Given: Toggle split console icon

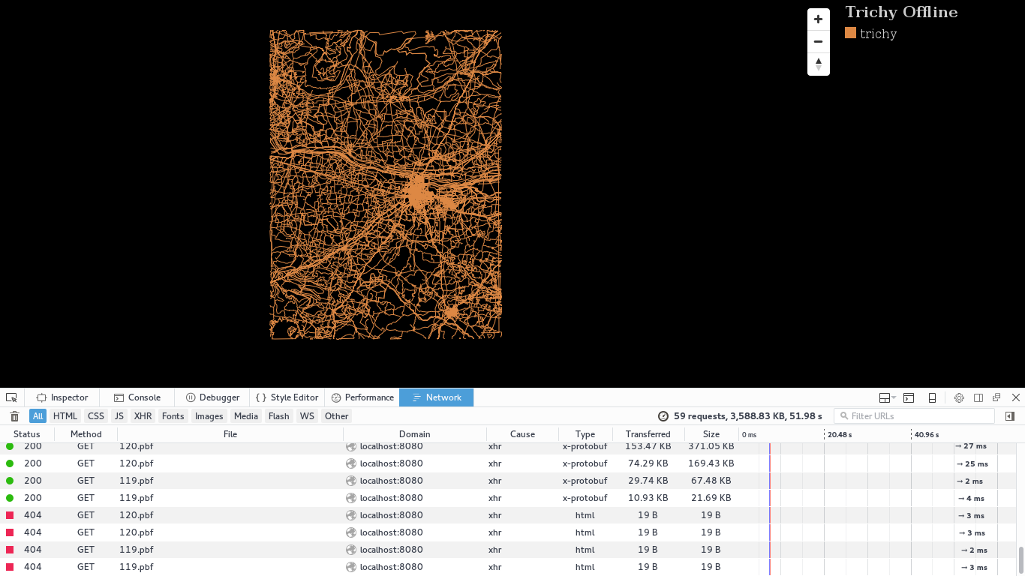Looking at the screenshot, I should pos(908,398).
